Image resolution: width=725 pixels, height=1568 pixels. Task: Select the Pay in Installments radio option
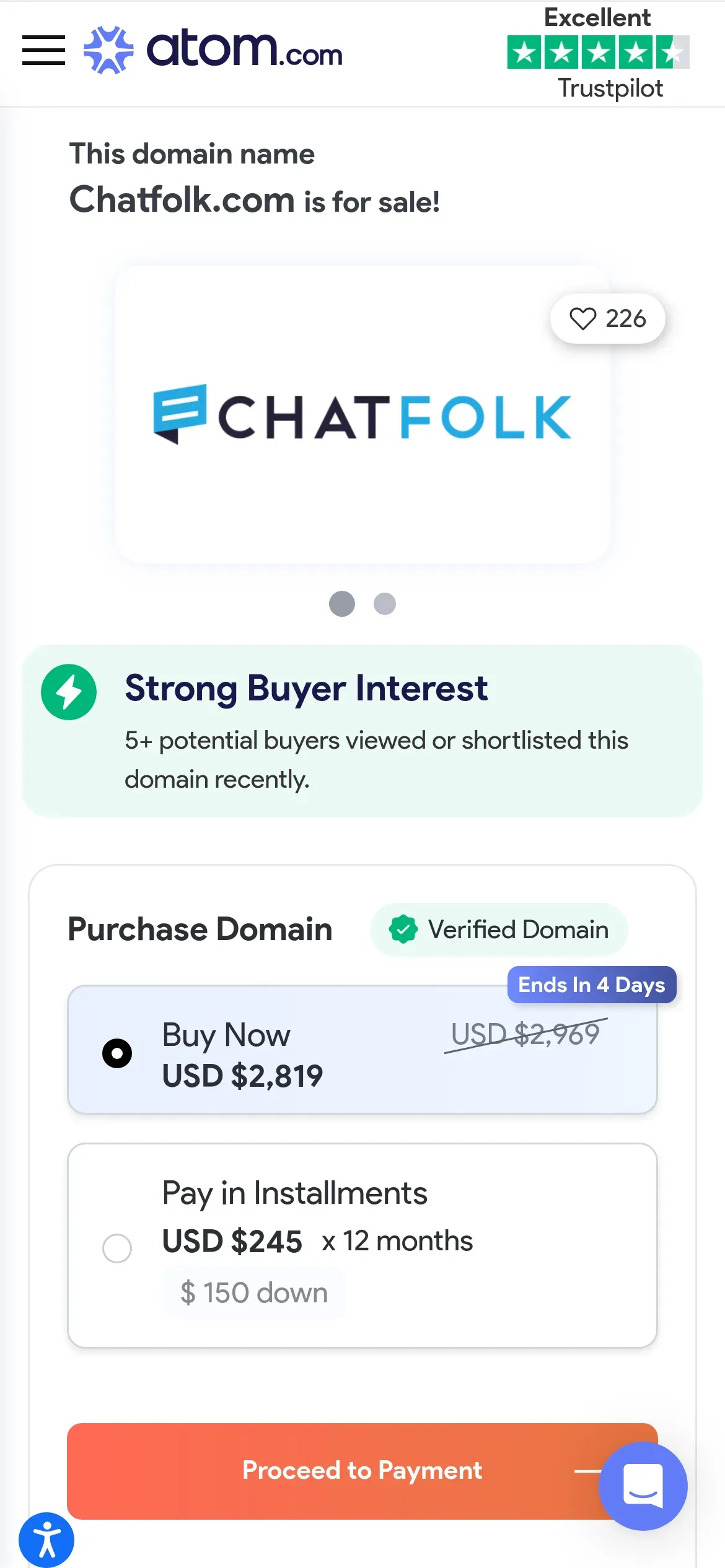(x=117, y=1248)
